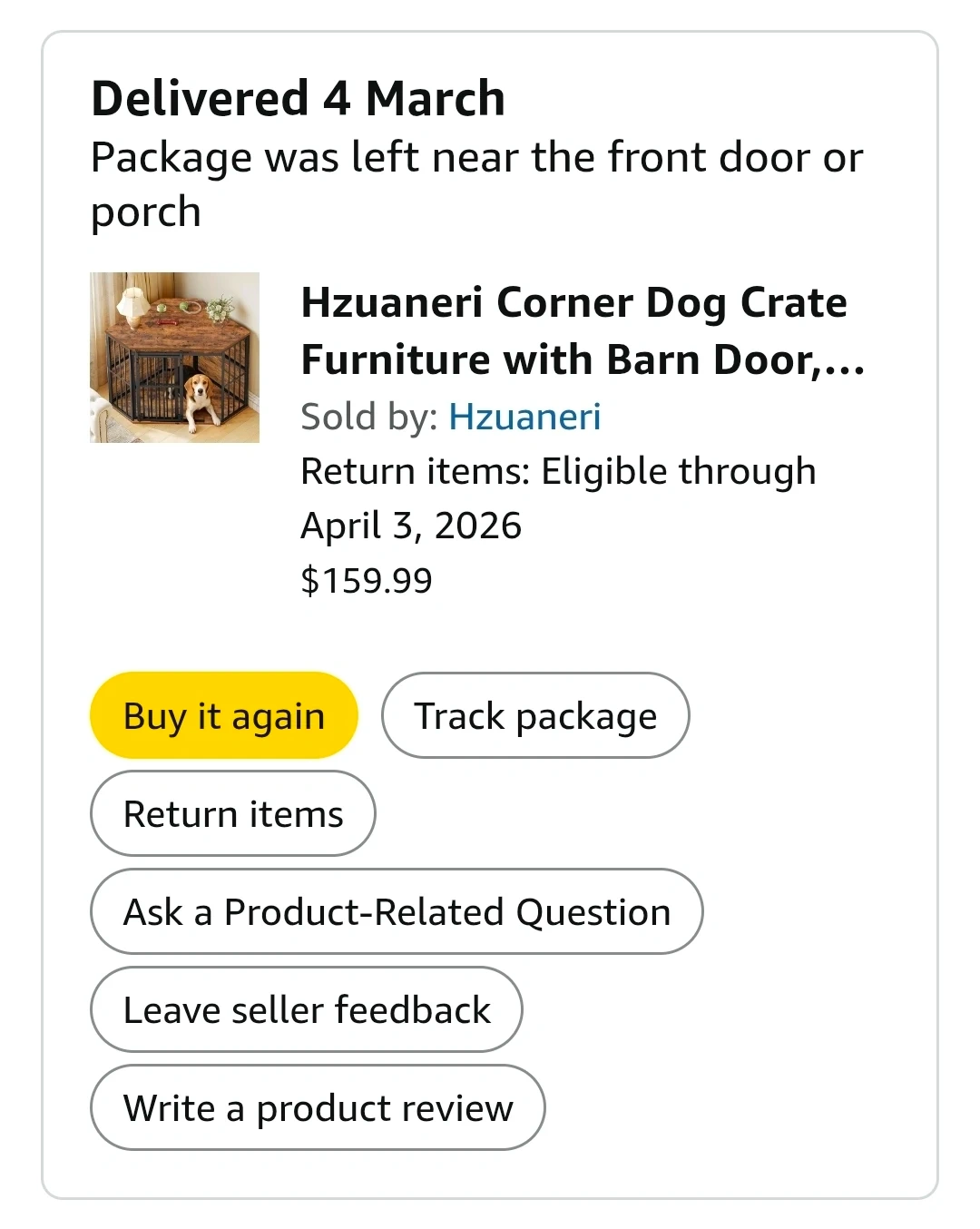Click the Delivered 4 March heading
980x1229 pixels.
tap(298, 98)
